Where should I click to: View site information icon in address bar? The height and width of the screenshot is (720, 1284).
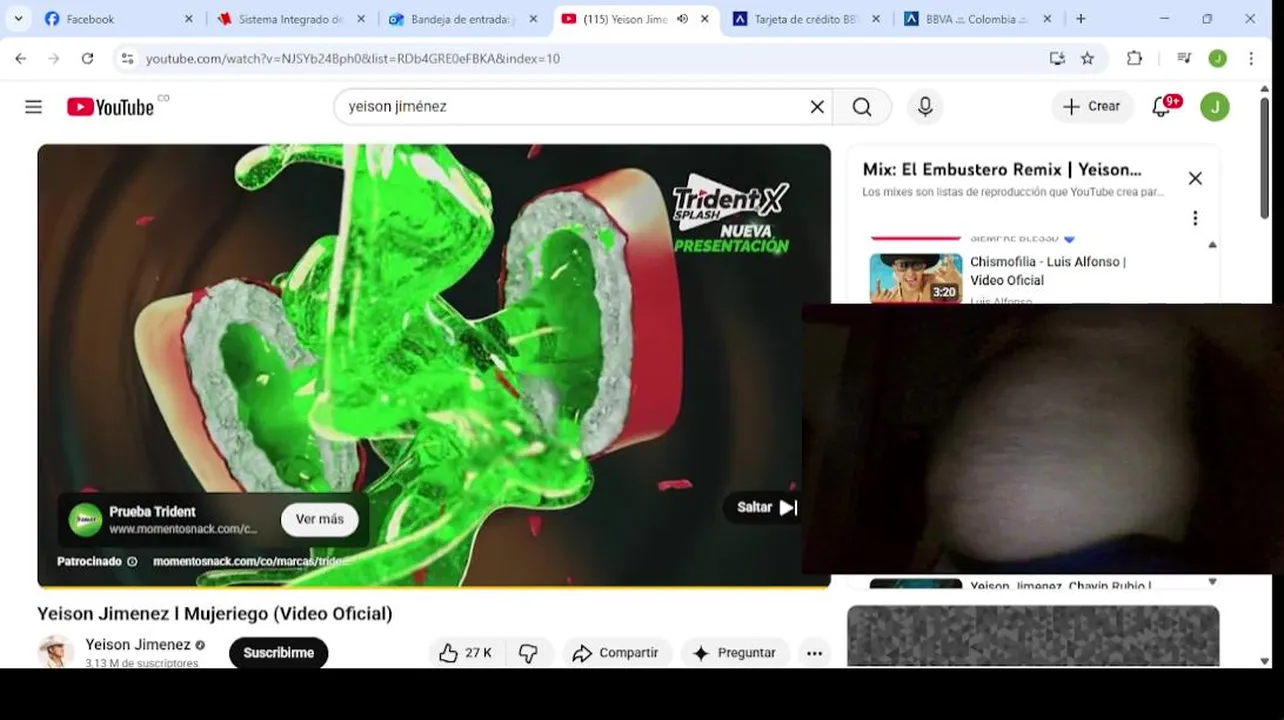127,59
